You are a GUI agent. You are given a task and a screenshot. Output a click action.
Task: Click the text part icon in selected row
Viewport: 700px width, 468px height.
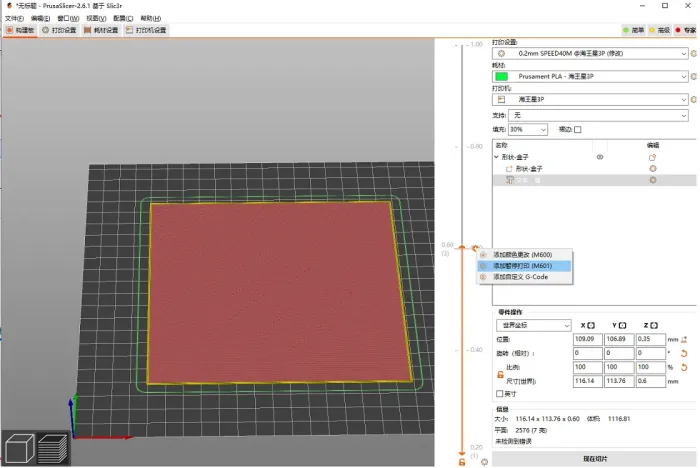pyautogui.click(x=509, y=180)
